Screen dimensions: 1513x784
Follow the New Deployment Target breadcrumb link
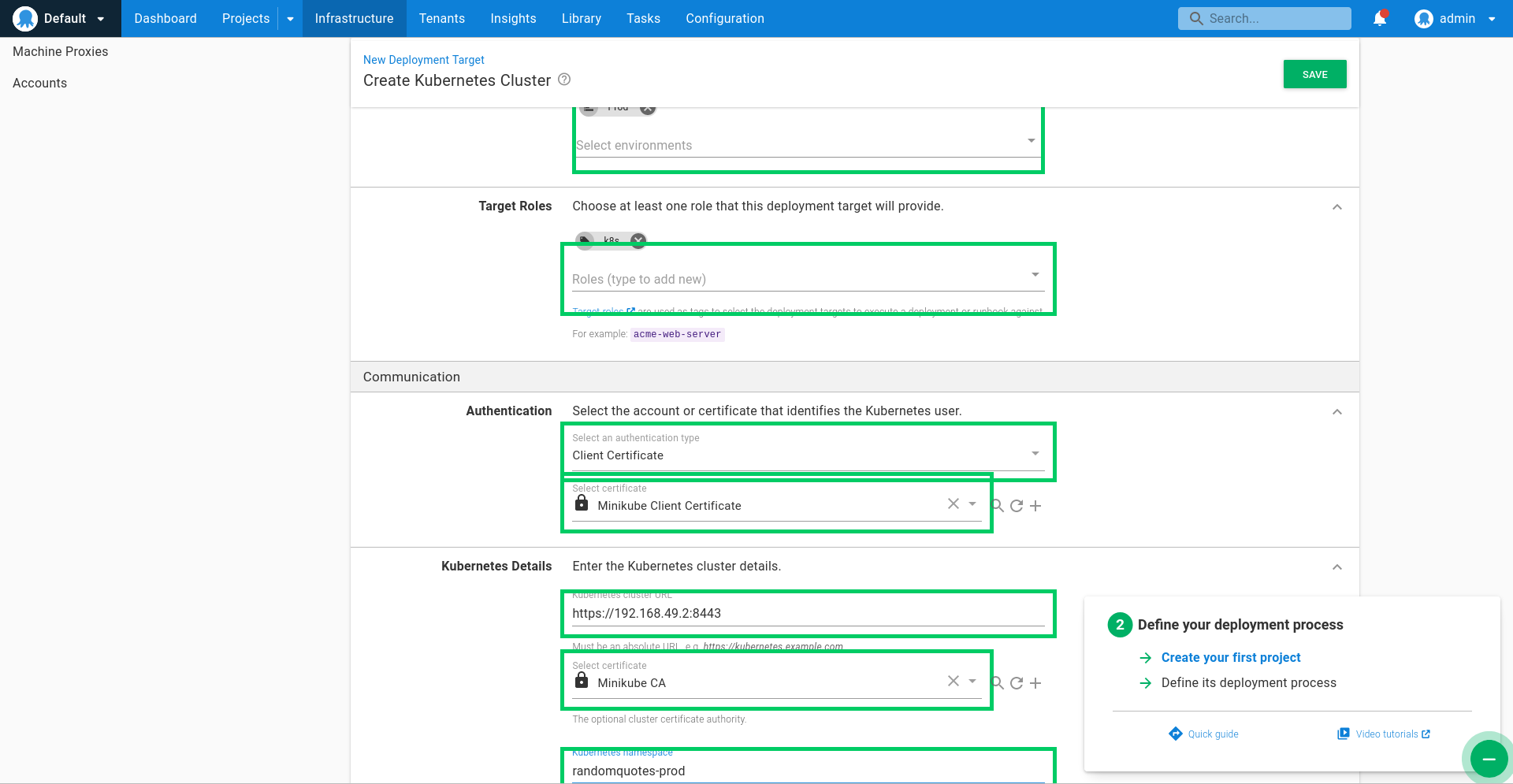click(424, 60)
